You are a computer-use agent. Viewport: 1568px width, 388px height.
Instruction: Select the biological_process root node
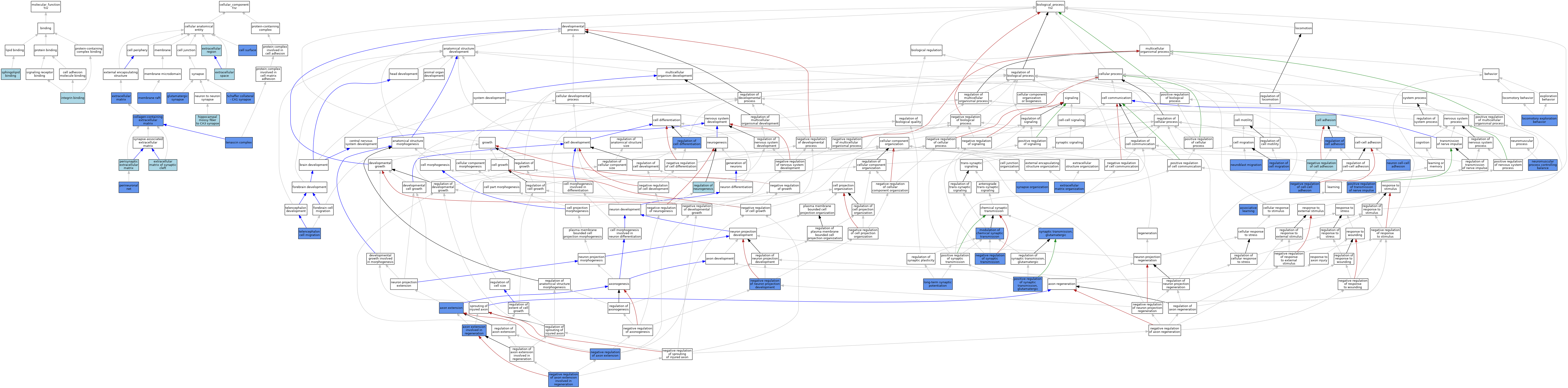pos(1050,7)
